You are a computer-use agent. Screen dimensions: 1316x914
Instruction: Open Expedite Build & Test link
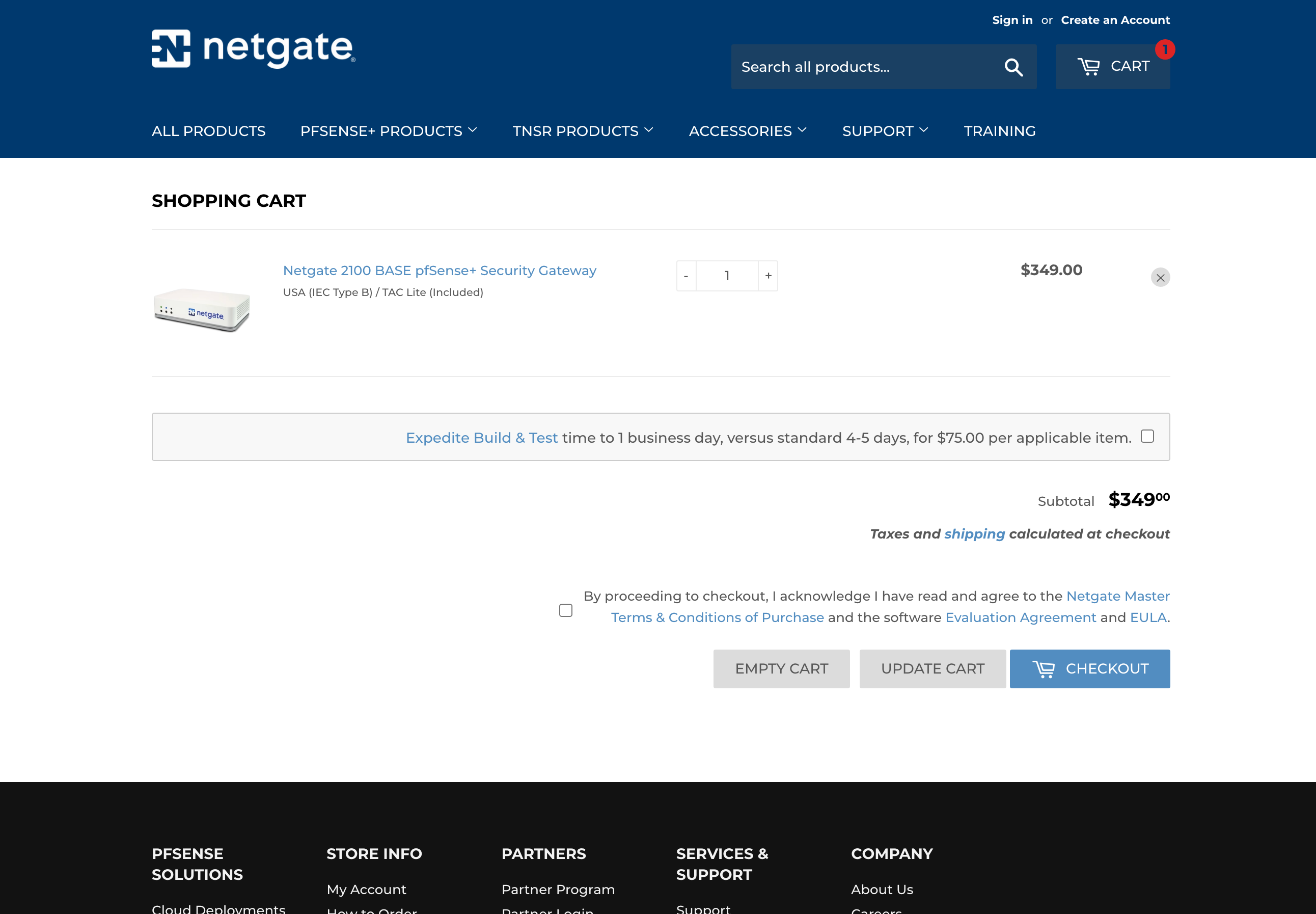pyautogui.click(x=481, y=438)
